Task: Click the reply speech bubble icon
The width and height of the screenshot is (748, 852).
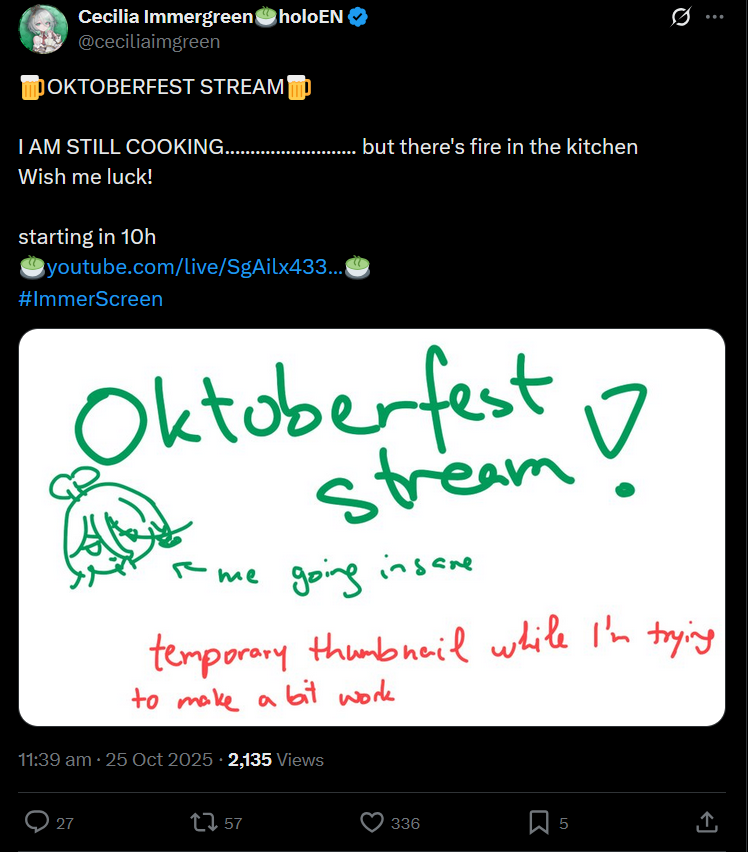Action: pos(37,822)
